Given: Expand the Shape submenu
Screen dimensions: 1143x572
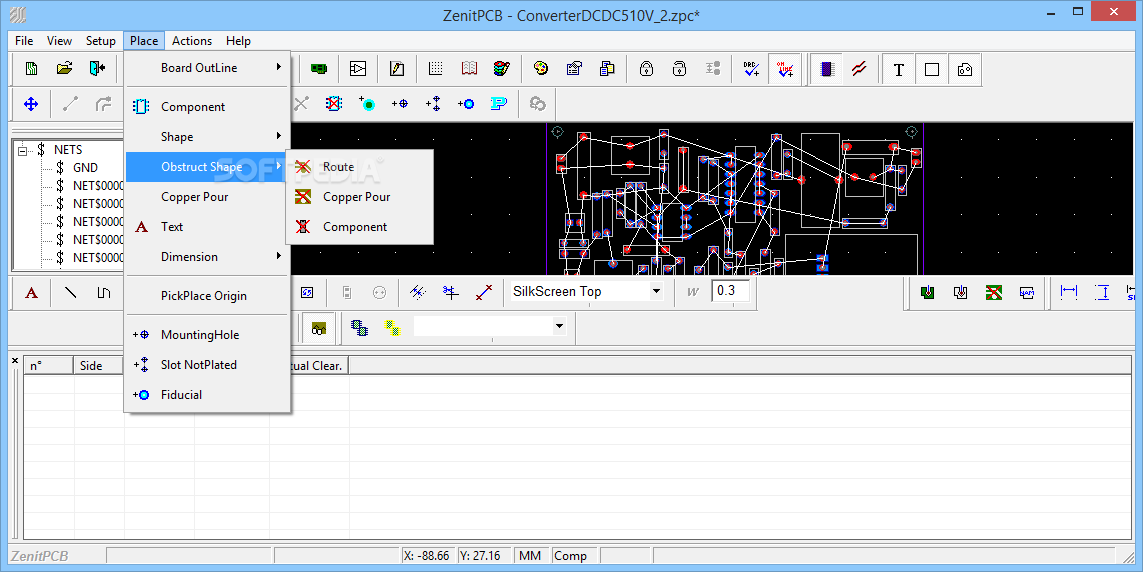Looking at the screenshot, I should (x=208, y=136).
